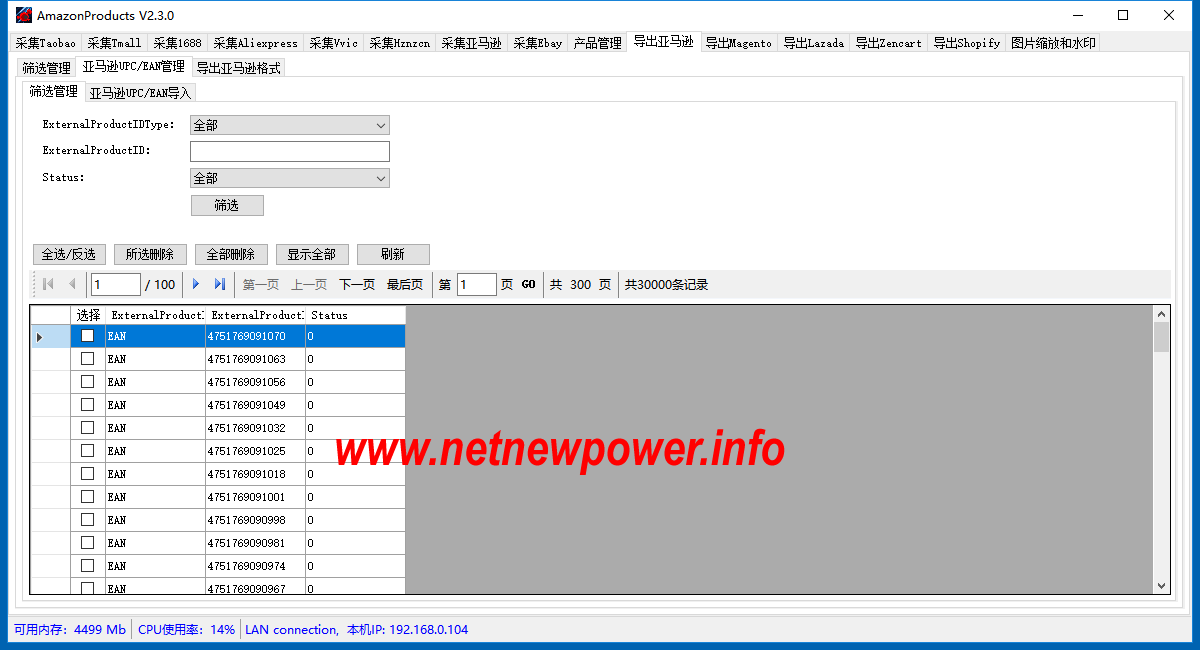Jump to last page navigator arrow
Screen dimensions: 1200x650
[x=220, y=285]
